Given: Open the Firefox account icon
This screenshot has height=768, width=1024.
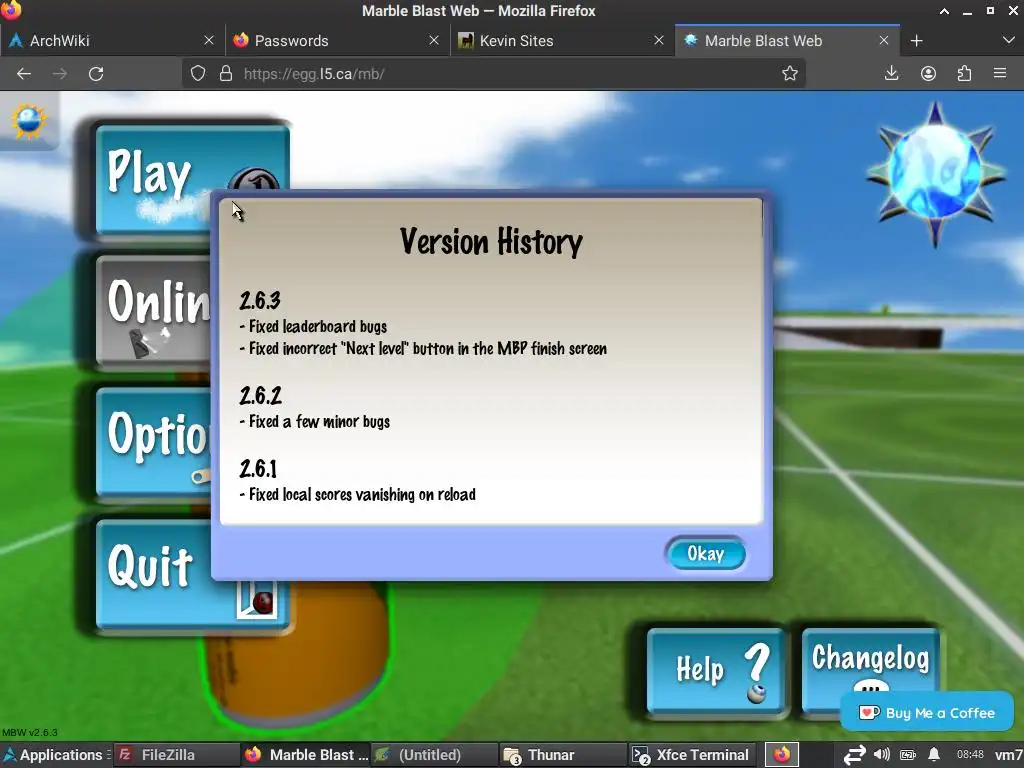Looking at the screenshot, I should point(928,73).
